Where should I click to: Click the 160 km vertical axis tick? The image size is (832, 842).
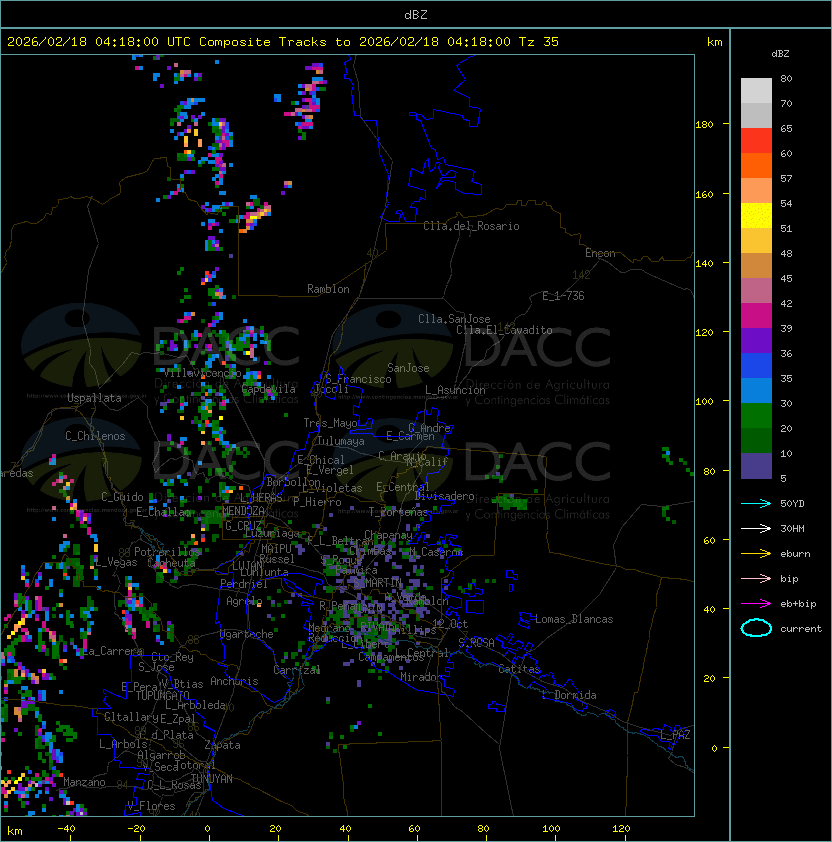(704, 194)
